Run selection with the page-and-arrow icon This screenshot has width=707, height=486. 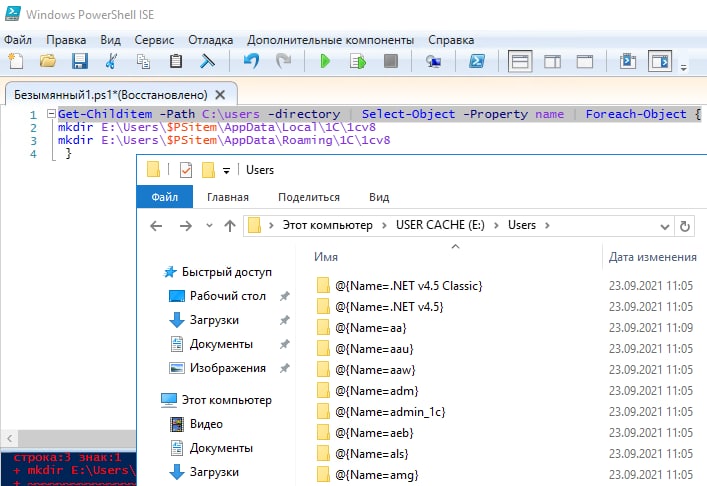(358, 61)
